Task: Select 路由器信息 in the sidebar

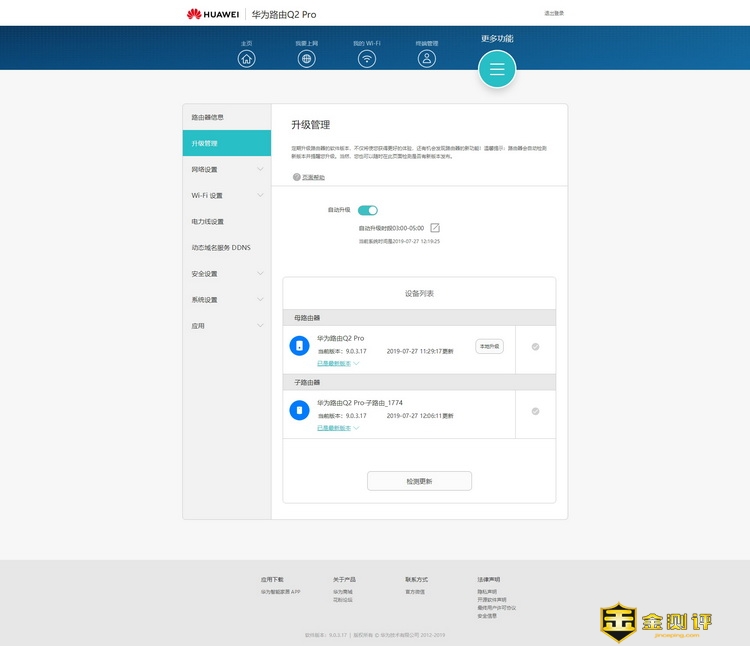Action: pos(226,117)
